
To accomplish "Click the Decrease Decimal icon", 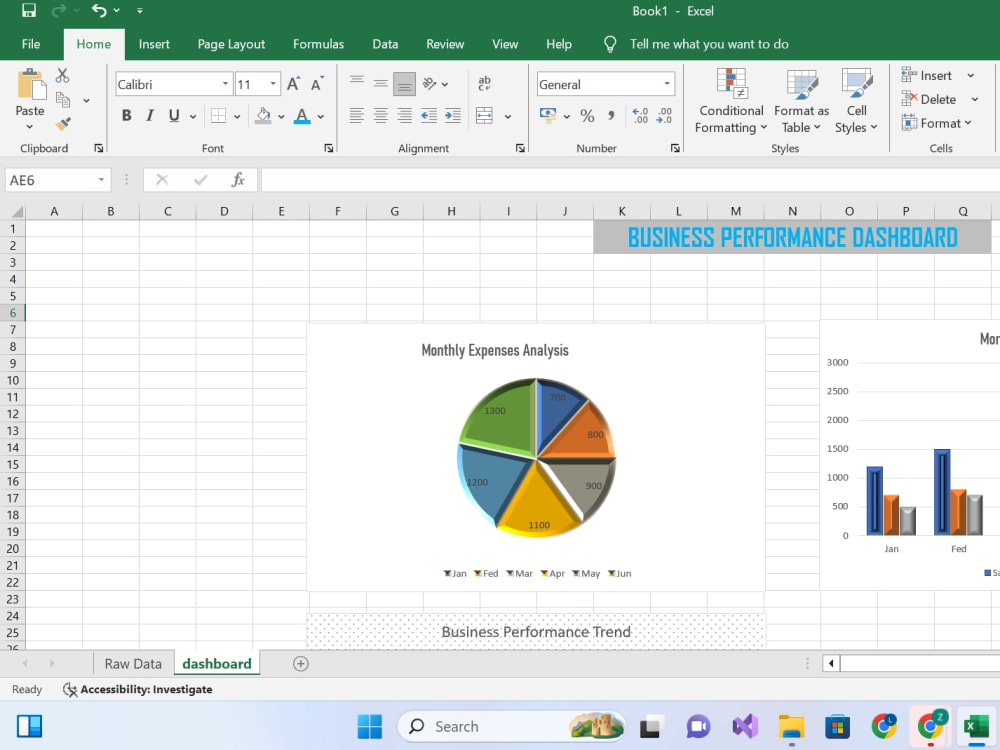I will pos(665,116).
